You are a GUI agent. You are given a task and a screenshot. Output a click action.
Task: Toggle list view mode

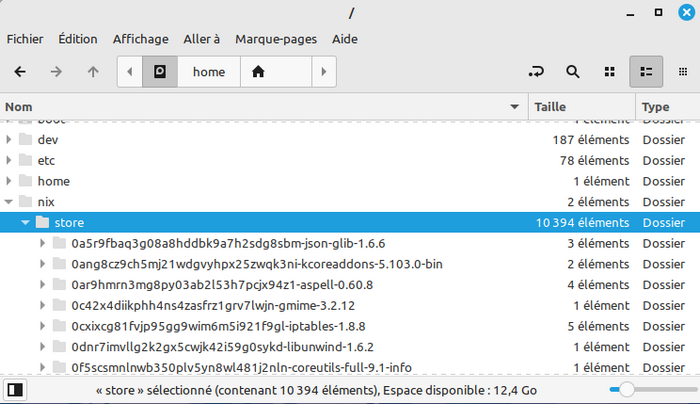(x=646, y=72)
